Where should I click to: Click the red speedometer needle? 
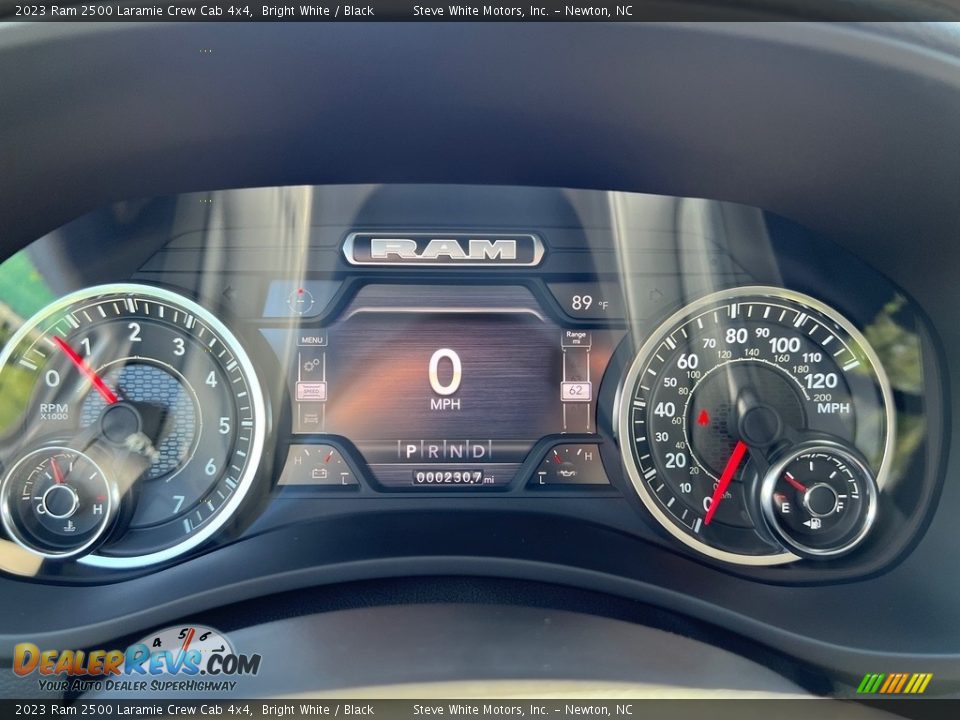(x=726, y=482)
